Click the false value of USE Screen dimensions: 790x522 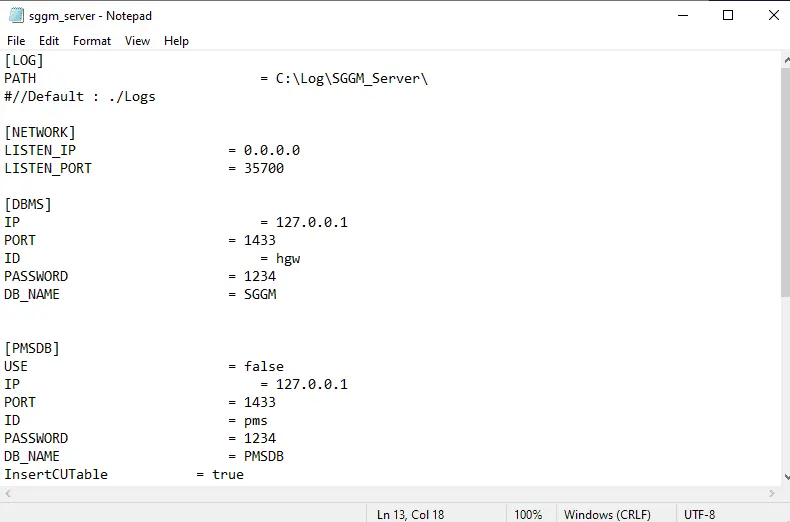point(264,366)
